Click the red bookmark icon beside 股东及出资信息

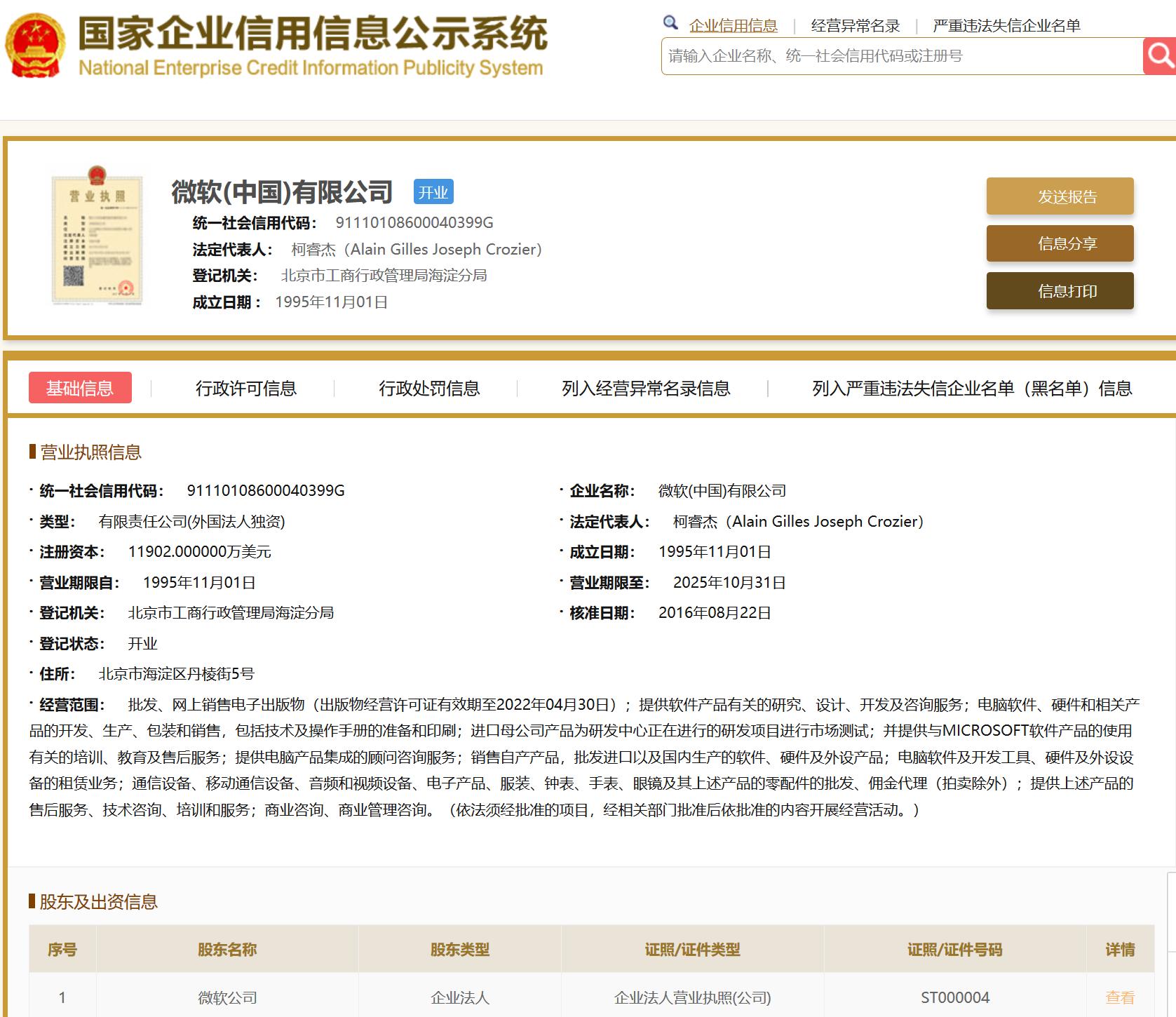click(31, 903)
